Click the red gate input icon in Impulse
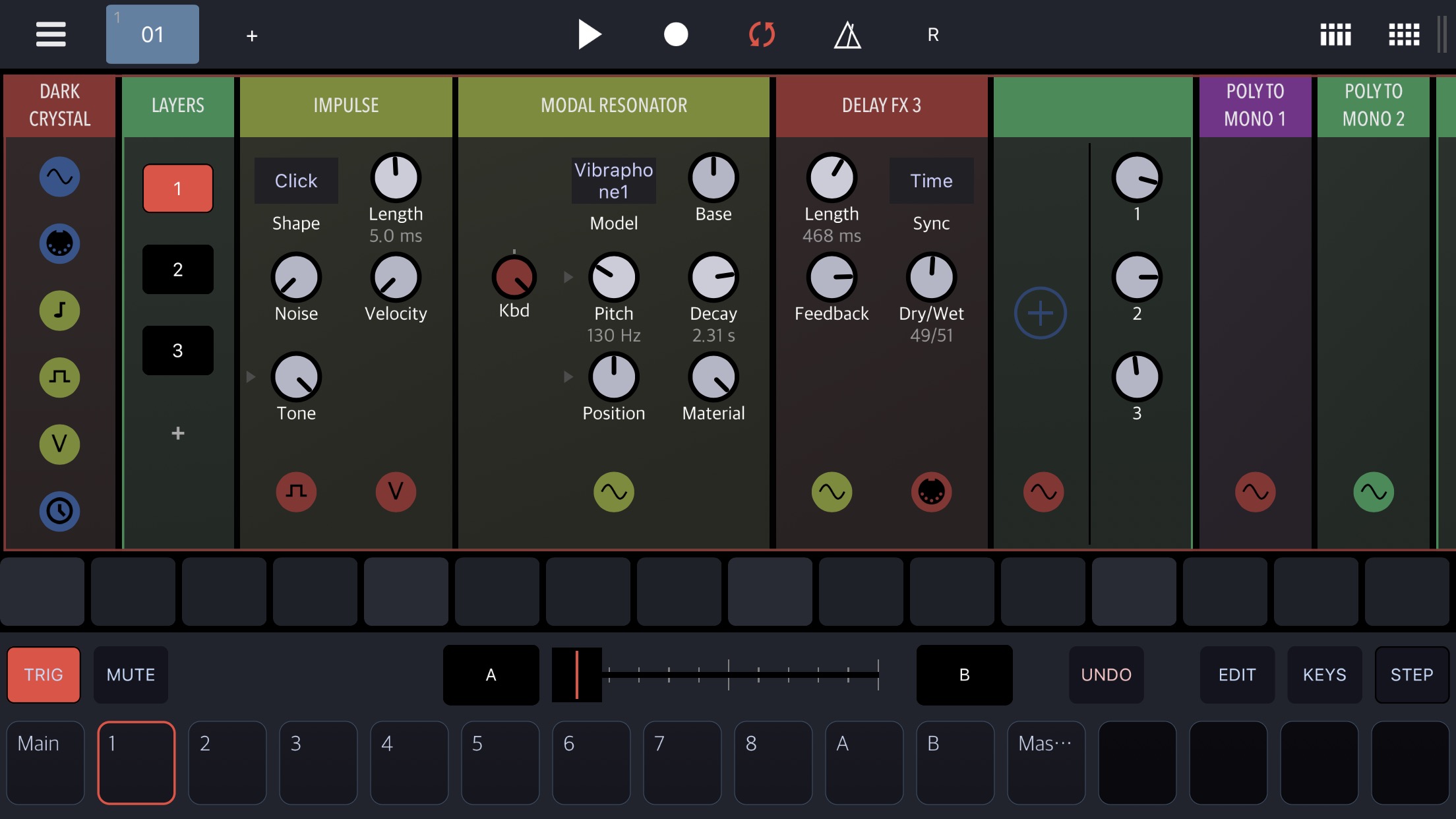 click(296, 492)
